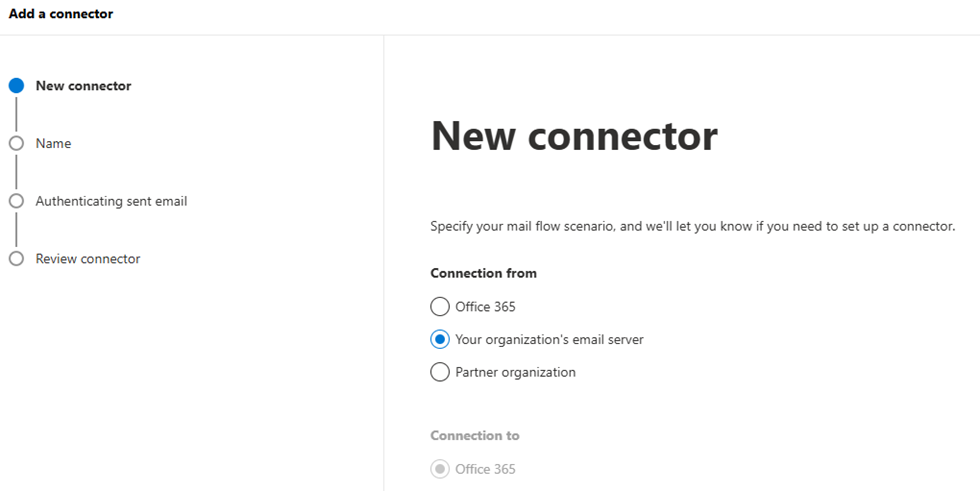The width and height of the screenshot is (980, 491).
Task: Select Office 365 under Connection from
Action: pos(440,307)
